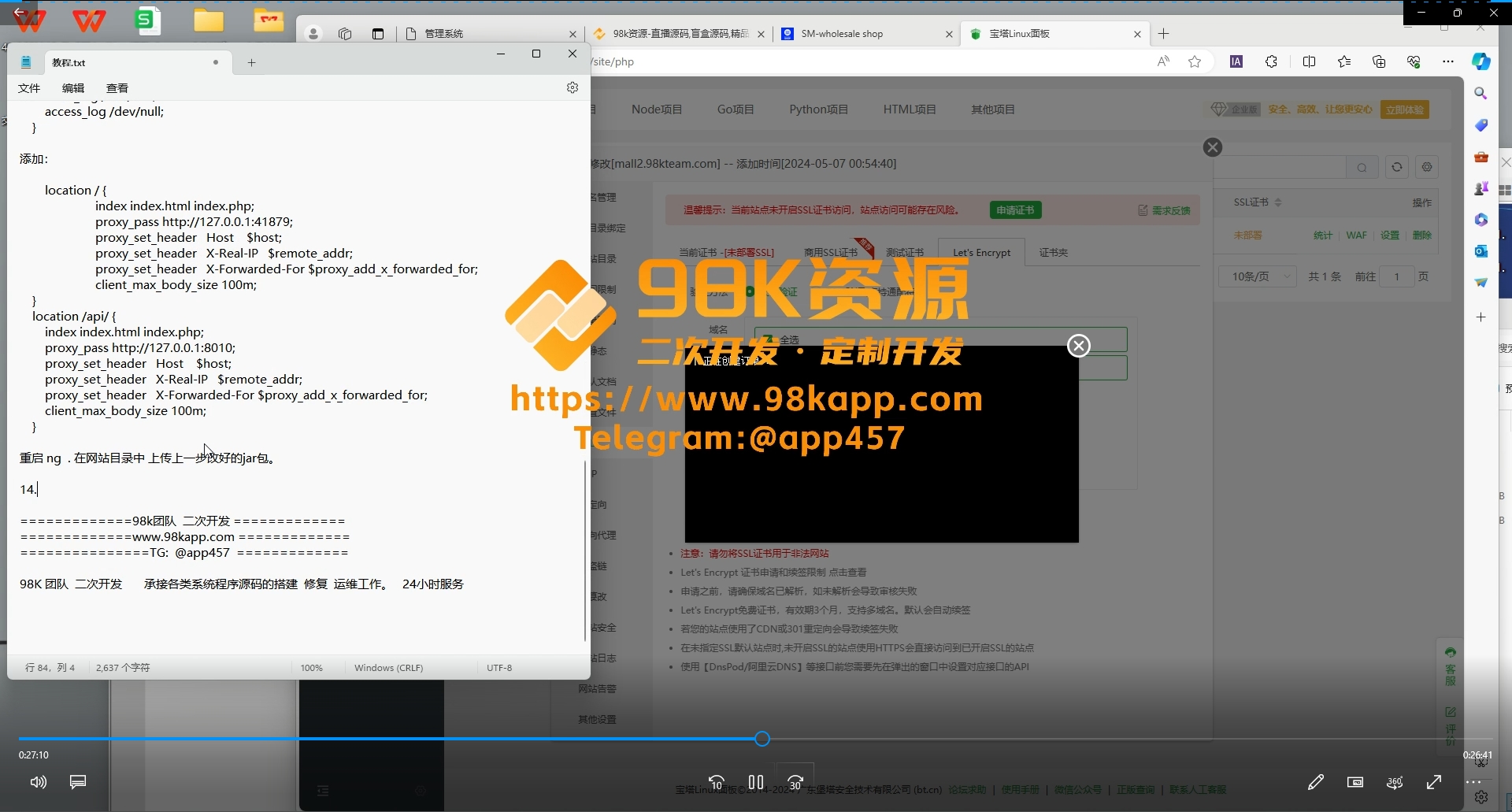Open the sidebar Outlook icon
Viewport: 1512px width, 812px height.
(1481, 251)
